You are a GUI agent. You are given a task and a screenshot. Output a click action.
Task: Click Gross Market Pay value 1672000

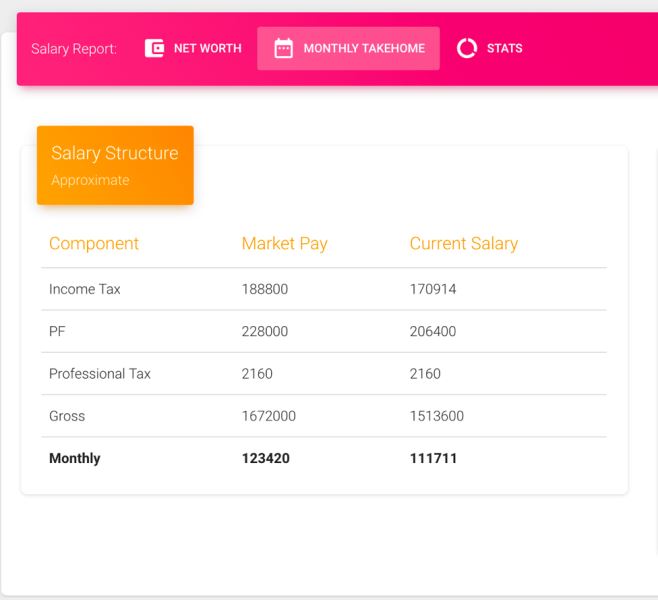[x=268, y=416]
